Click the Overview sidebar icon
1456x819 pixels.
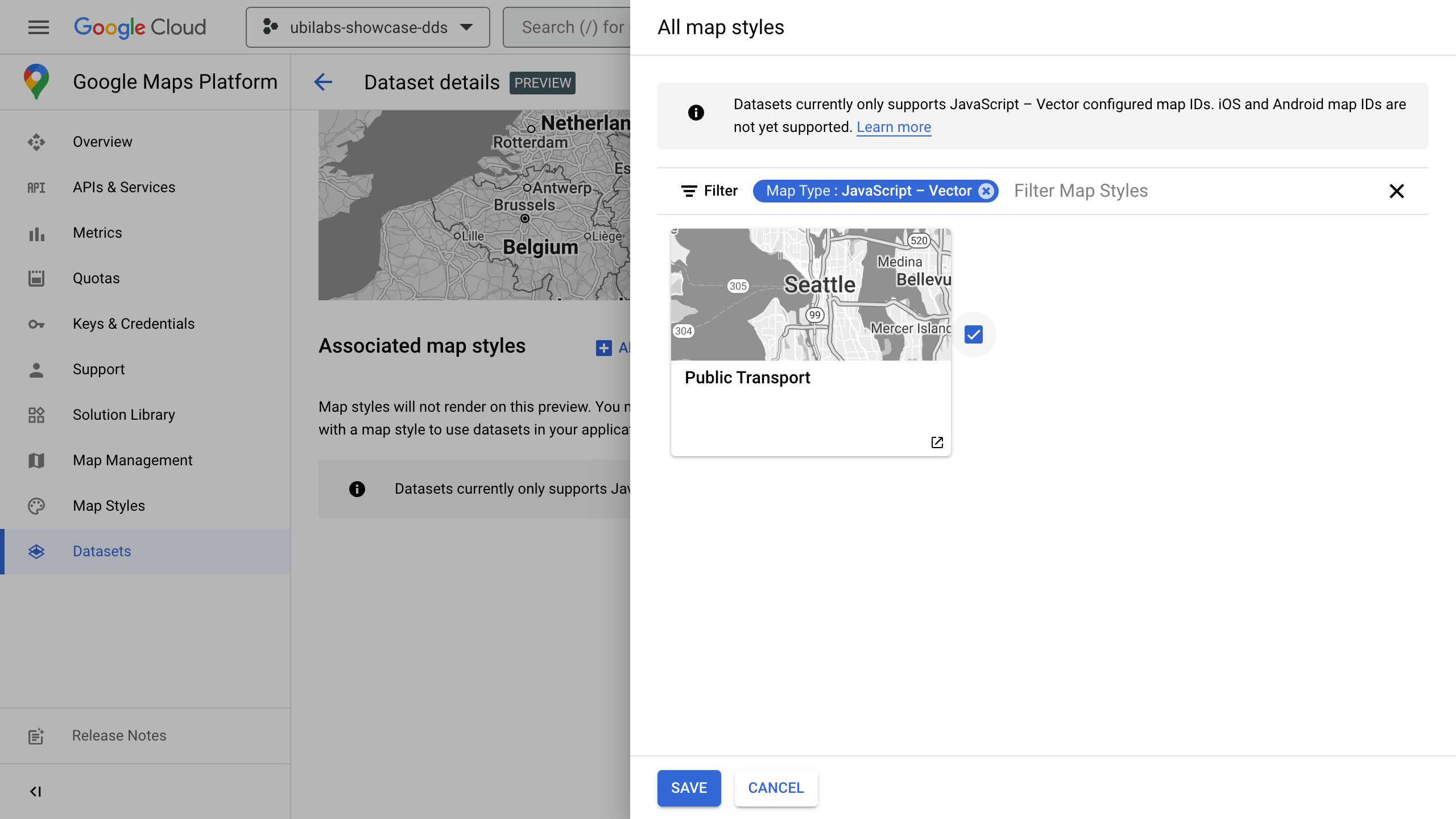click(x=36, y=142)
